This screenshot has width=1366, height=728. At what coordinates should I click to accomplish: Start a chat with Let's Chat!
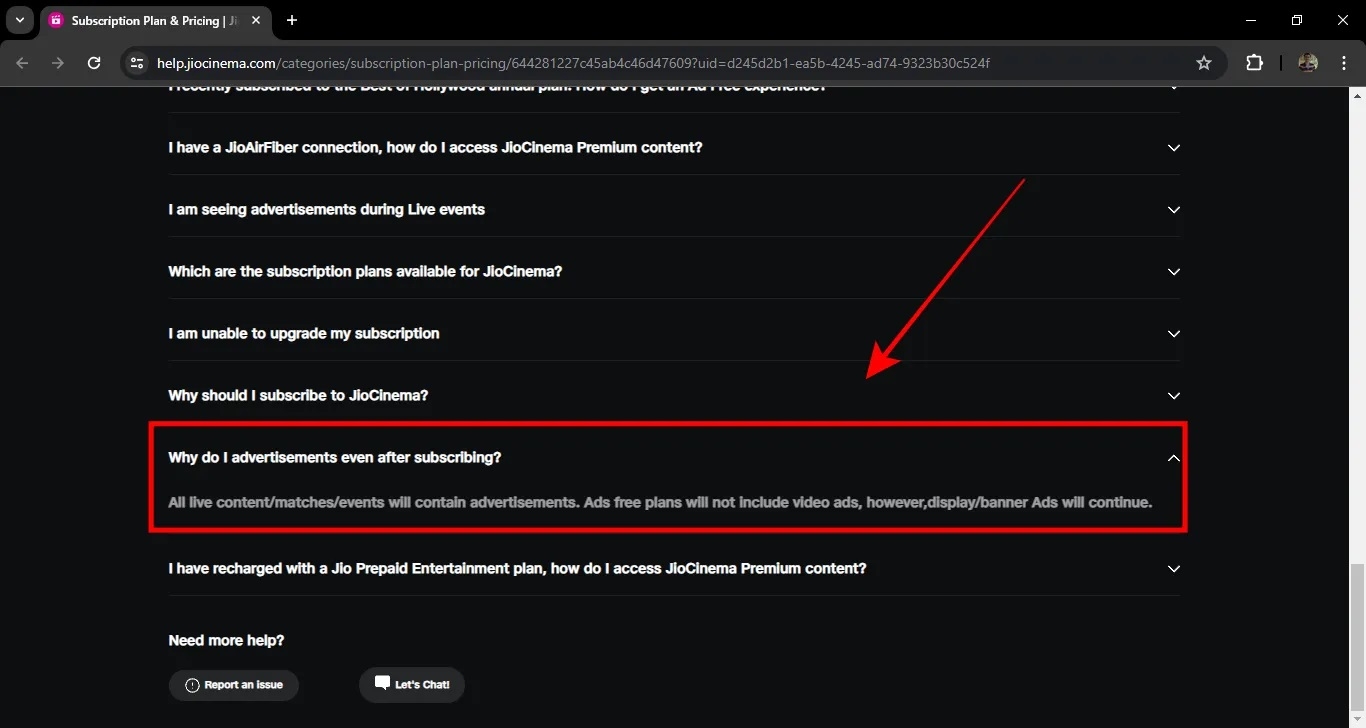coord(412,684)
